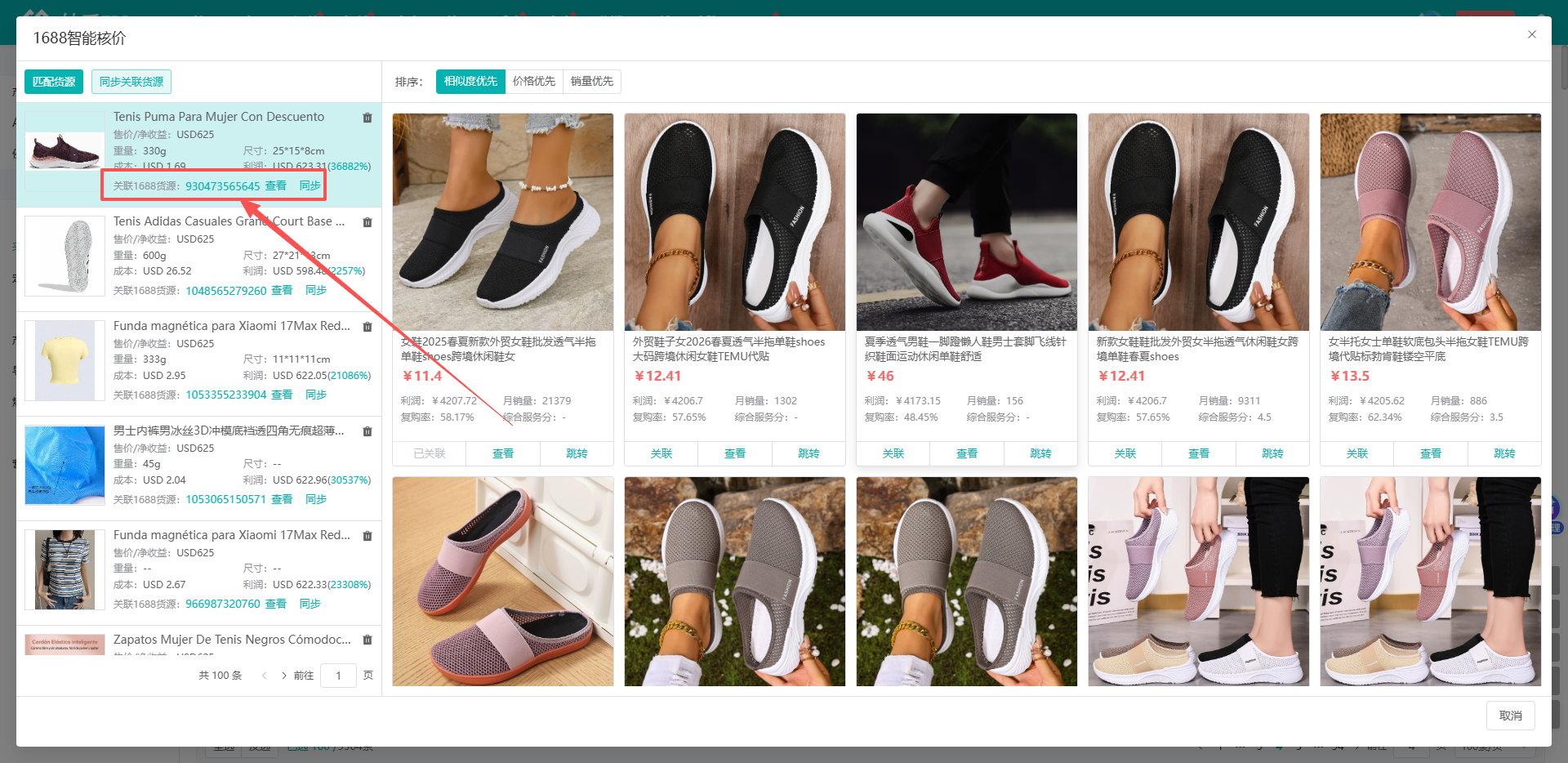
Task: Open the pink slippers with orange sole image
Action: (503, 582)
